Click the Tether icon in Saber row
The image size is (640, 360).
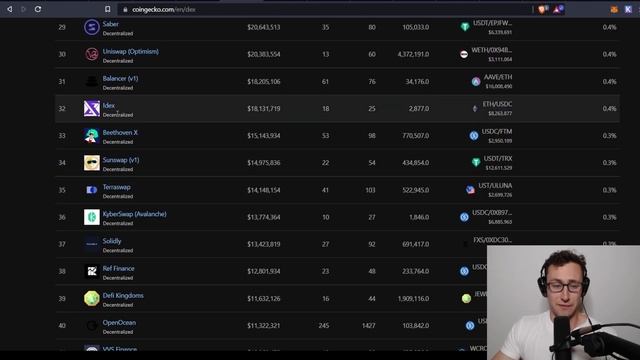pos(465,27)
